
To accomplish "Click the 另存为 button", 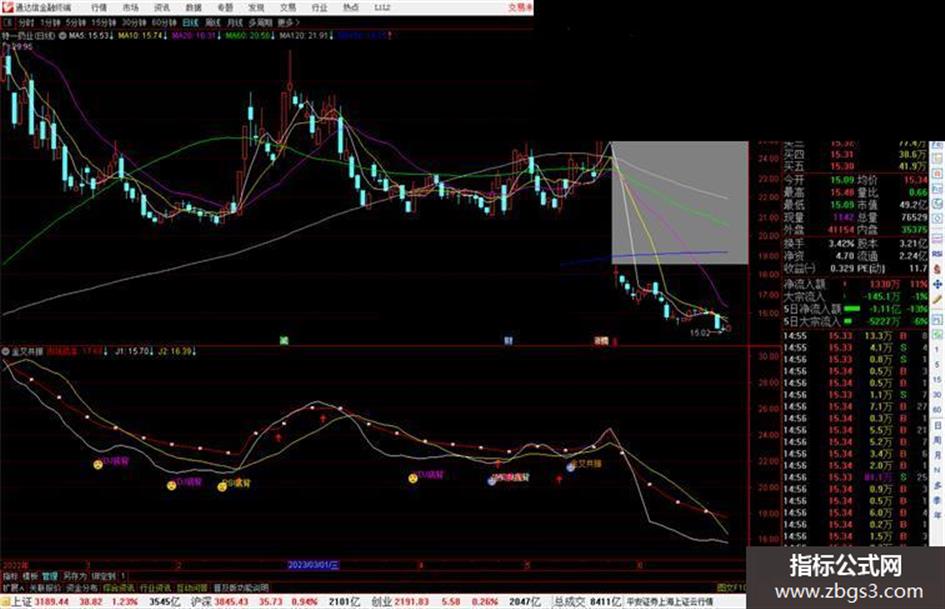I will [75, 576].
